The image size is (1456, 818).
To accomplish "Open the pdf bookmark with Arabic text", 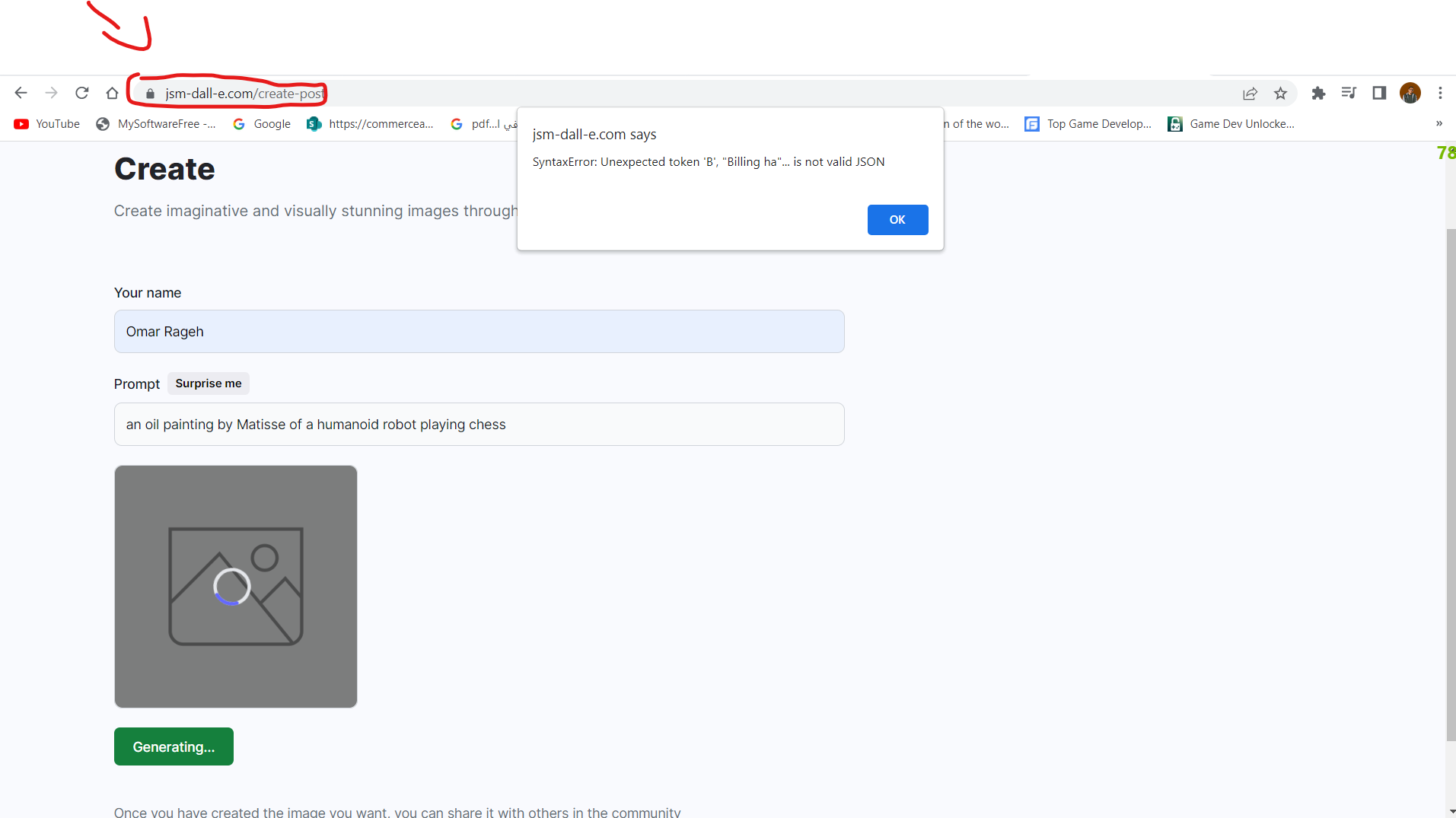I will [483, 124].
